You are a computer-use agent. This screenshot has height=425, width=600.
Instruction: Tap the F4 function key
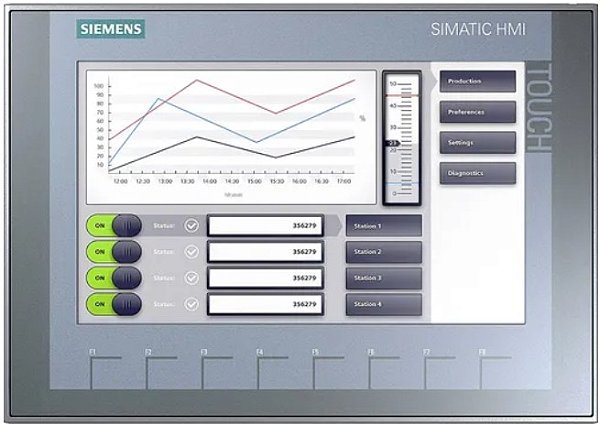(x=273, y=370)
